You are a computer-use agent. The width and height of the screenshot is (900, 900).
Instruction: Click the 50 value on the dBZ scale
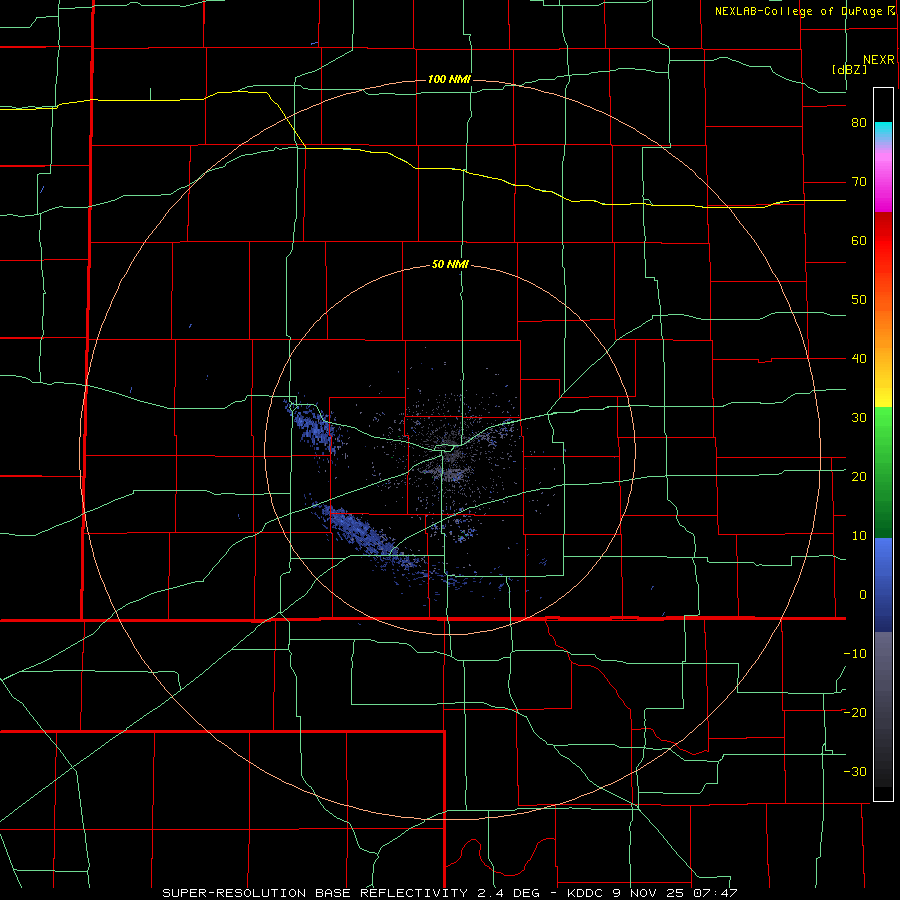coord(859,300)
